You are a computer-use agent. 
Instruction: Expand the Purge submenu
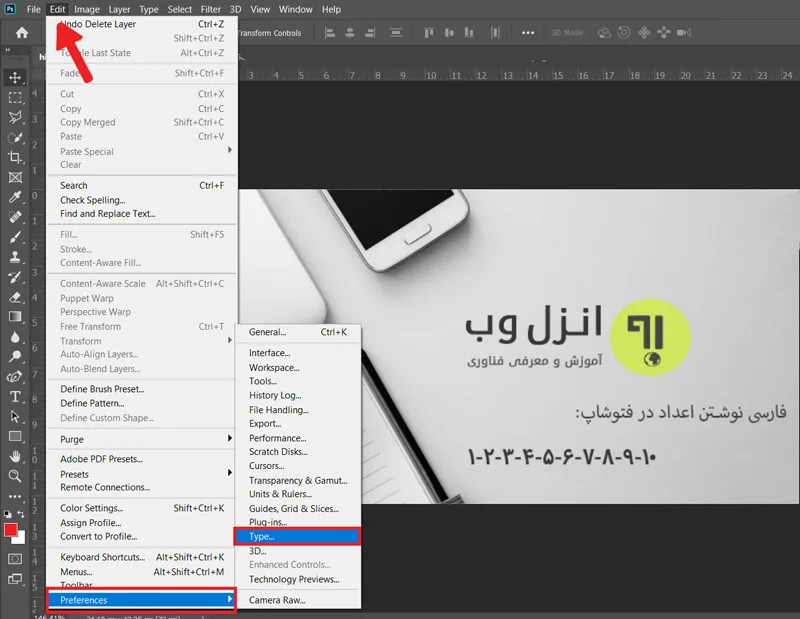click(x=140, y=439)
